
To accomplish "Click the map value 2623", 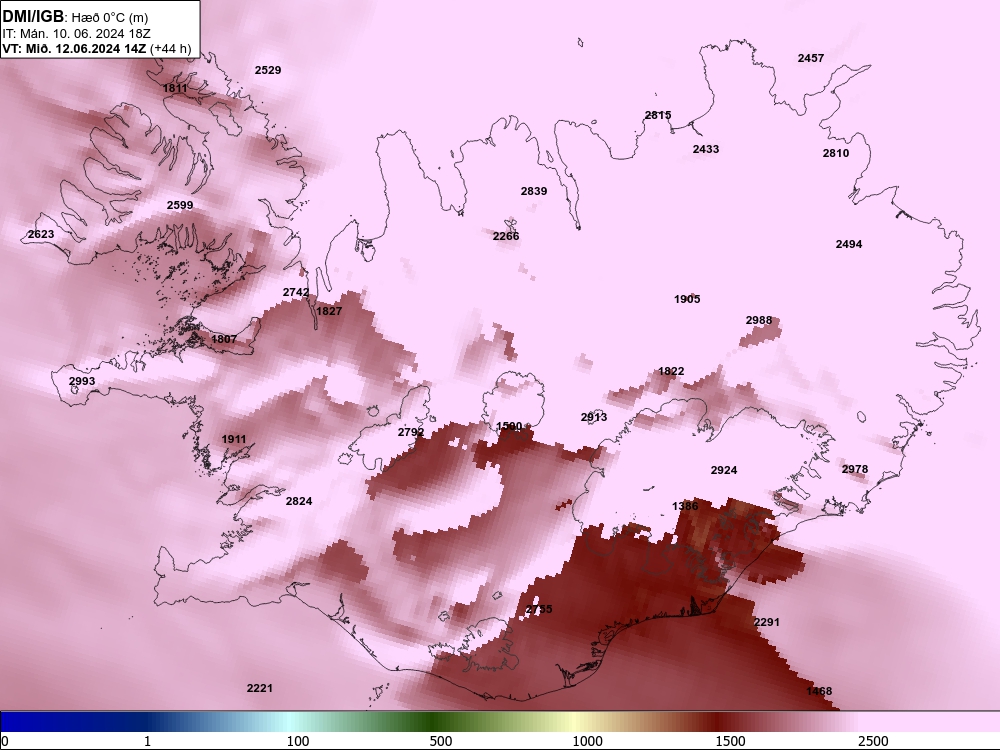I will [x=41, y=234].
